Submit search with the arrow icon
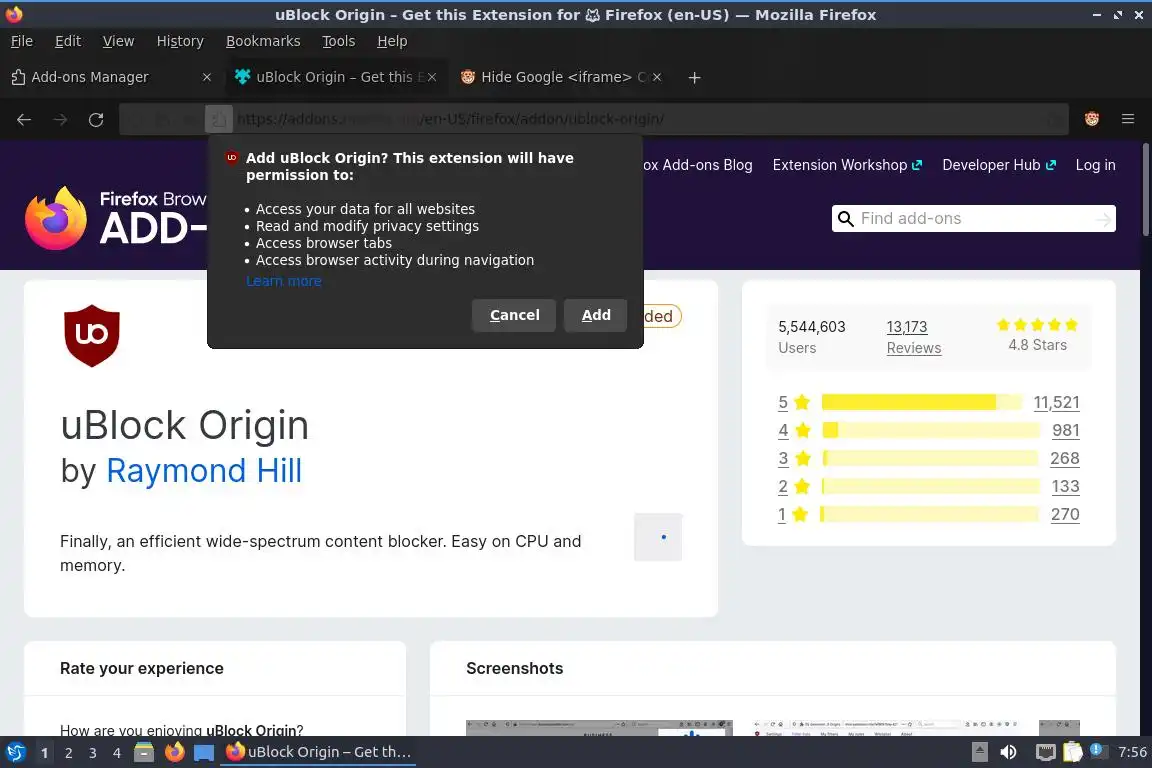The image size is (1152, 768). click(1102, 219)
